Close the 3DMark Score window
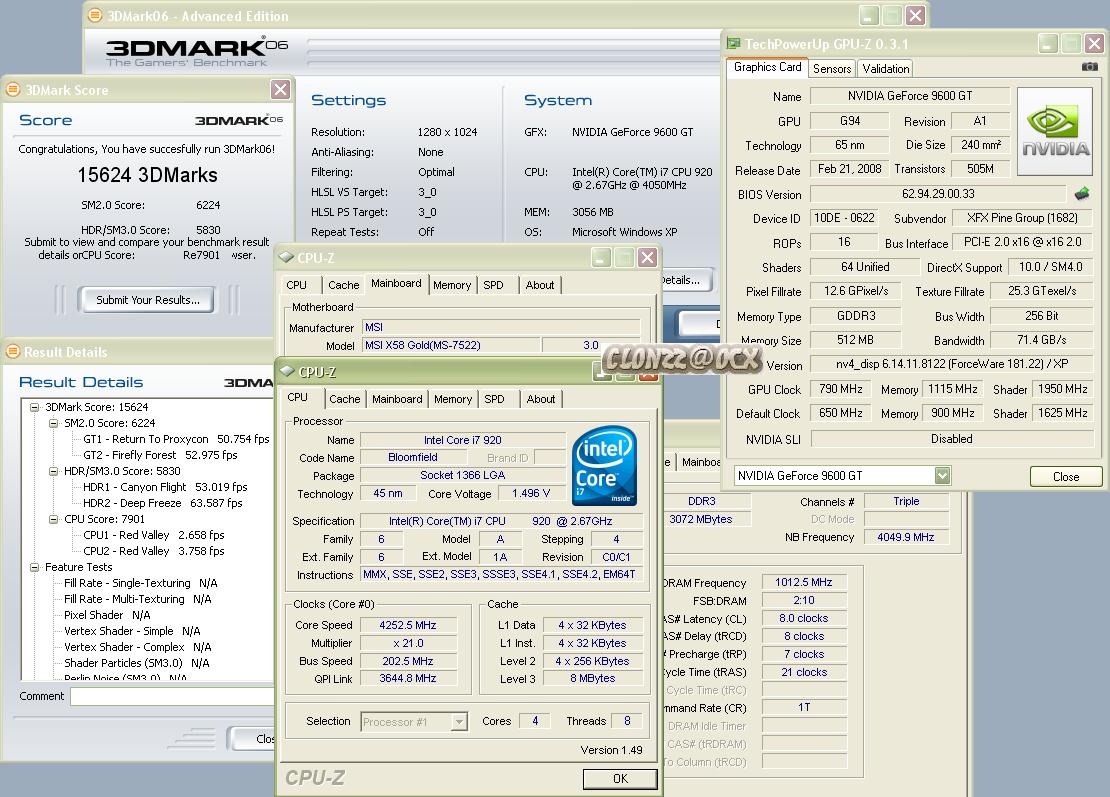The image size is (1110, 797). point(280,89)
